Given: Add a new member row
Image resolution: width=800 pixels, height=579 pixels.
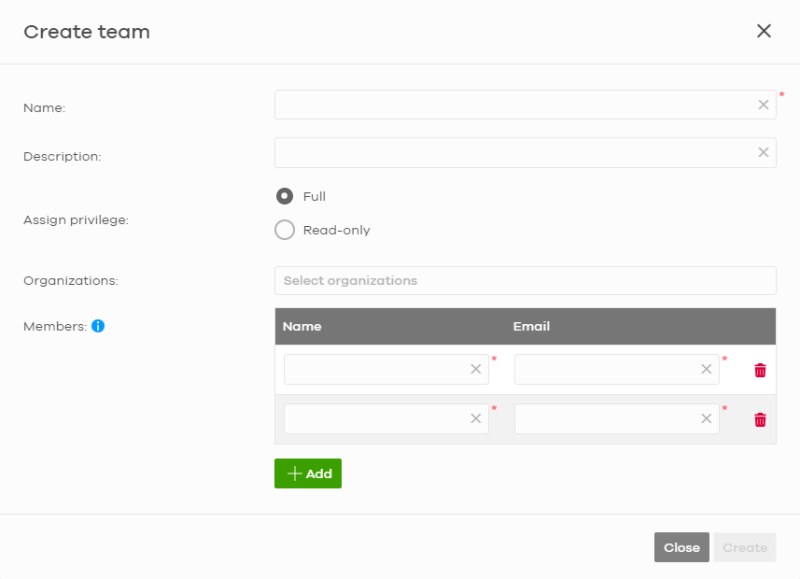Looking at the screenshot, I should click(x=308, y=473).
